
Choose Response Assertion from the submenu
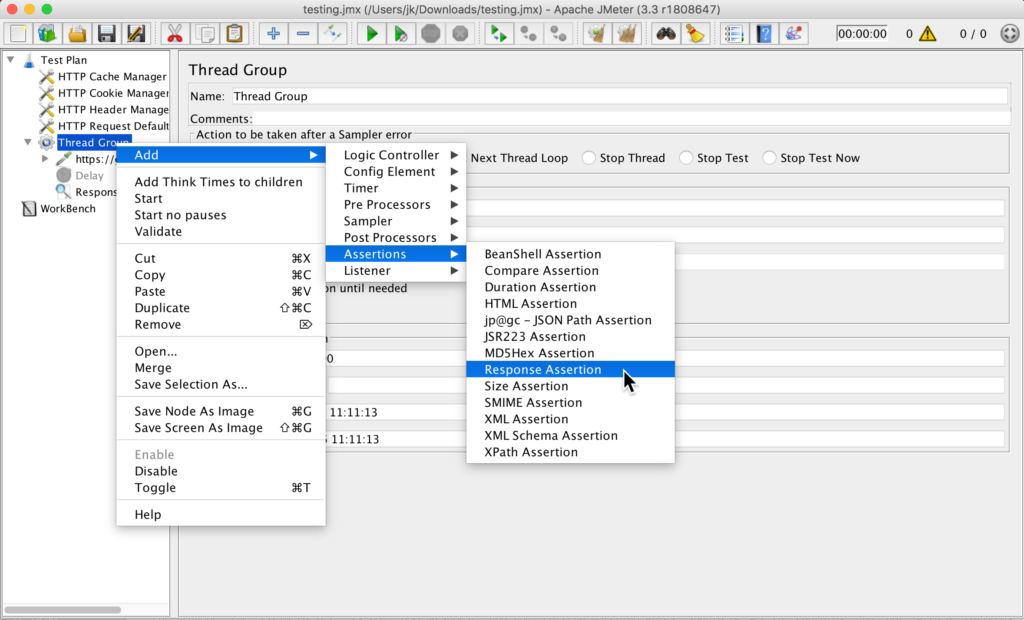coord(543,370)
